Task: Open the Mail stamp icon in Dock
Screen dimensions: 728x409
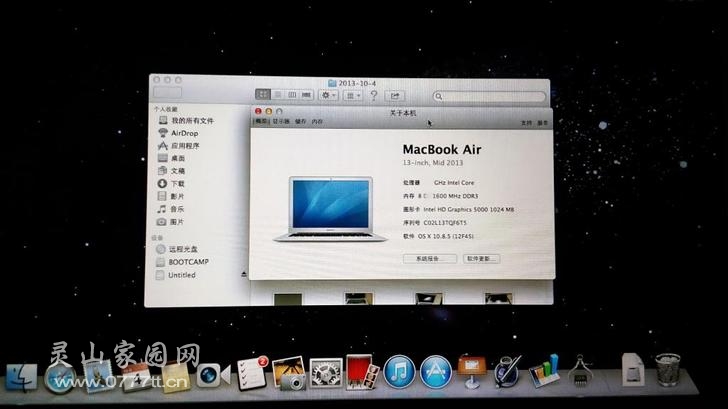Action: tap(98, 376)
